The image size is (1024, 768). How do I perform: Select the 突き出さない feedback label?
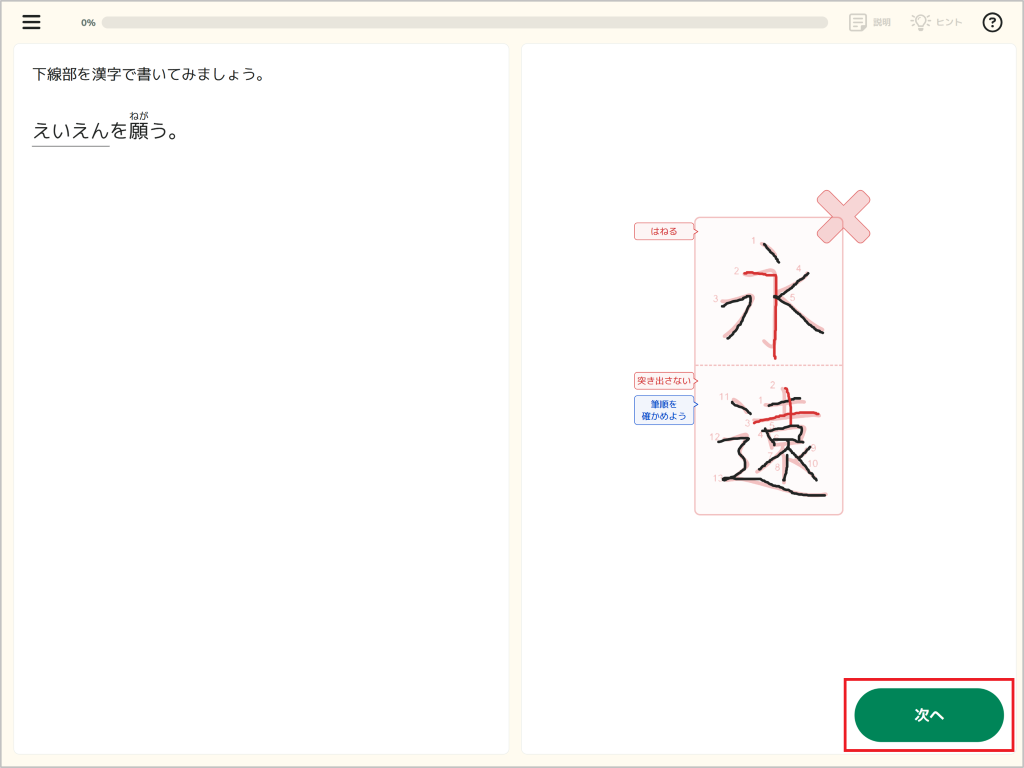(664, 380)
